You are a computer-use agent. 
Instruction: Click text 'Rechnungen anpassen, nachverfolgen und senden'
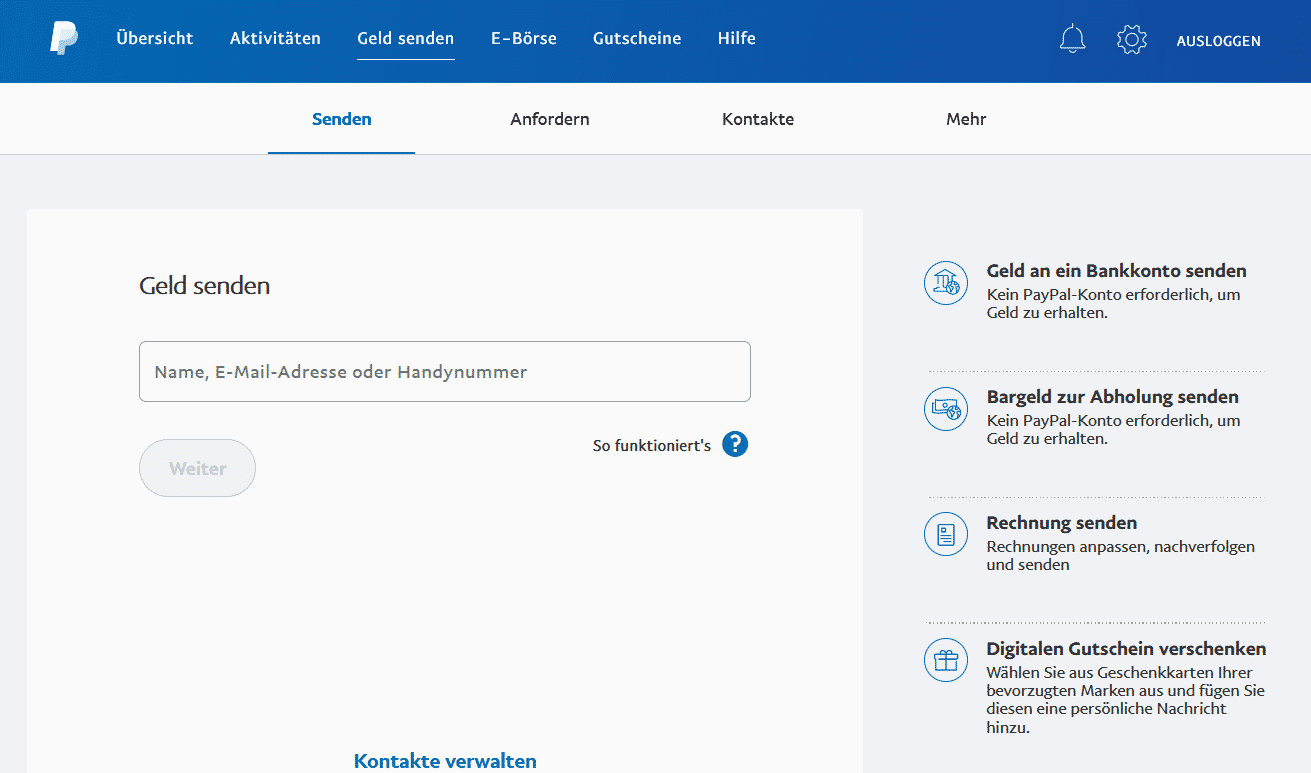click(x=1120, y=556)
